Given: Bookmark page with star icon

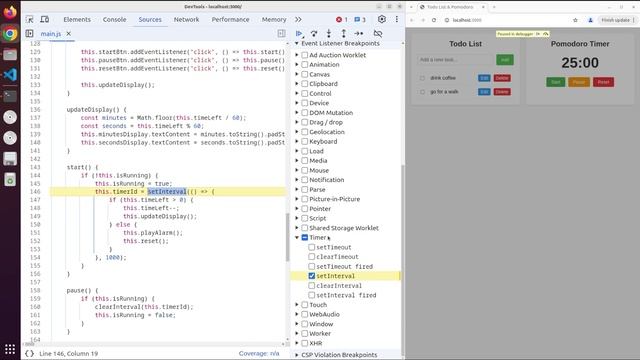Looking at the screenshot, I should [575, 20].
